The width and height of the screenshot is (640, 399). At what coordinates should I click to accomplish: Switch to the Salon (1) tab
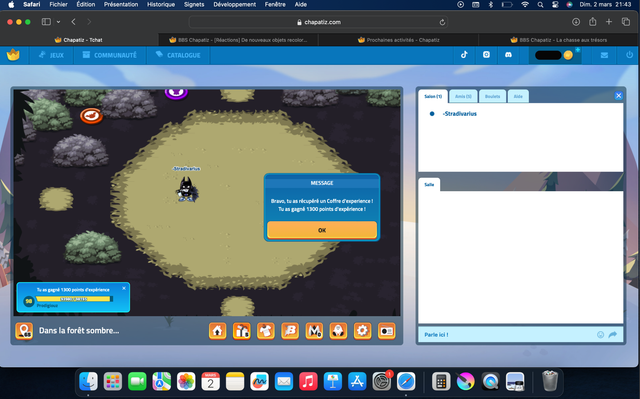pos(433,96)
